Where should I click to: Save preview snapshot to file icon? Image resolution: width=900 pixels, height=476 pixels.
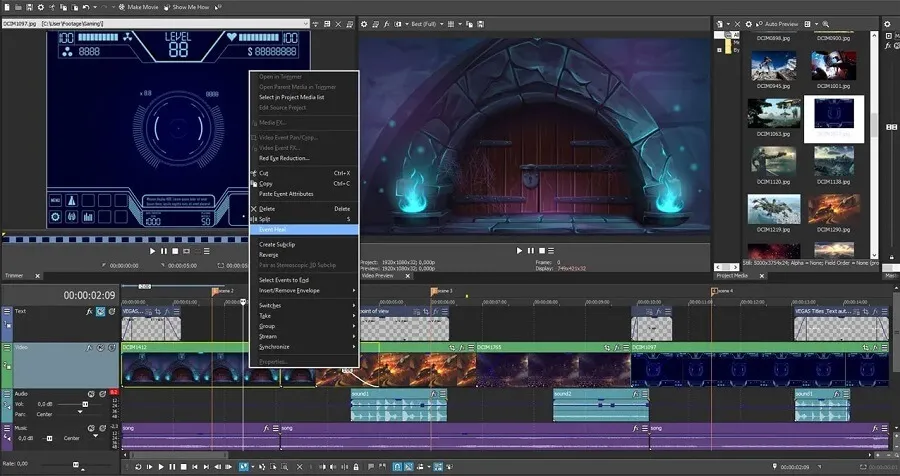(480, 24)
